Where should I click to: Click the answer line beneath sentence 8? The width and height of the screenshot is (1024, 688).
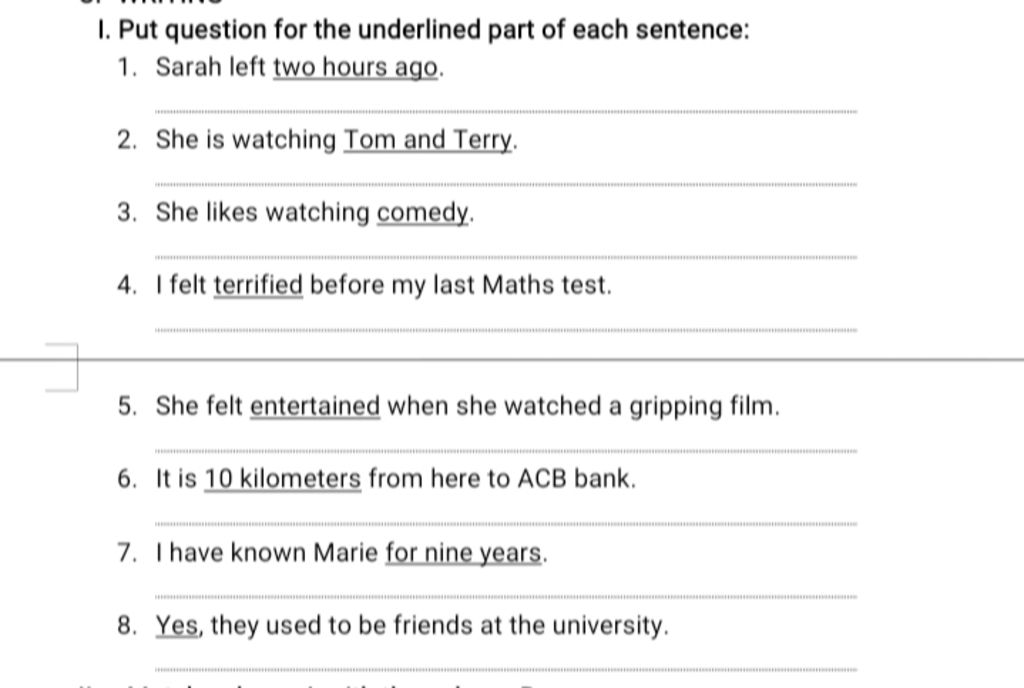pyautogui.click(x=506, y=668)
